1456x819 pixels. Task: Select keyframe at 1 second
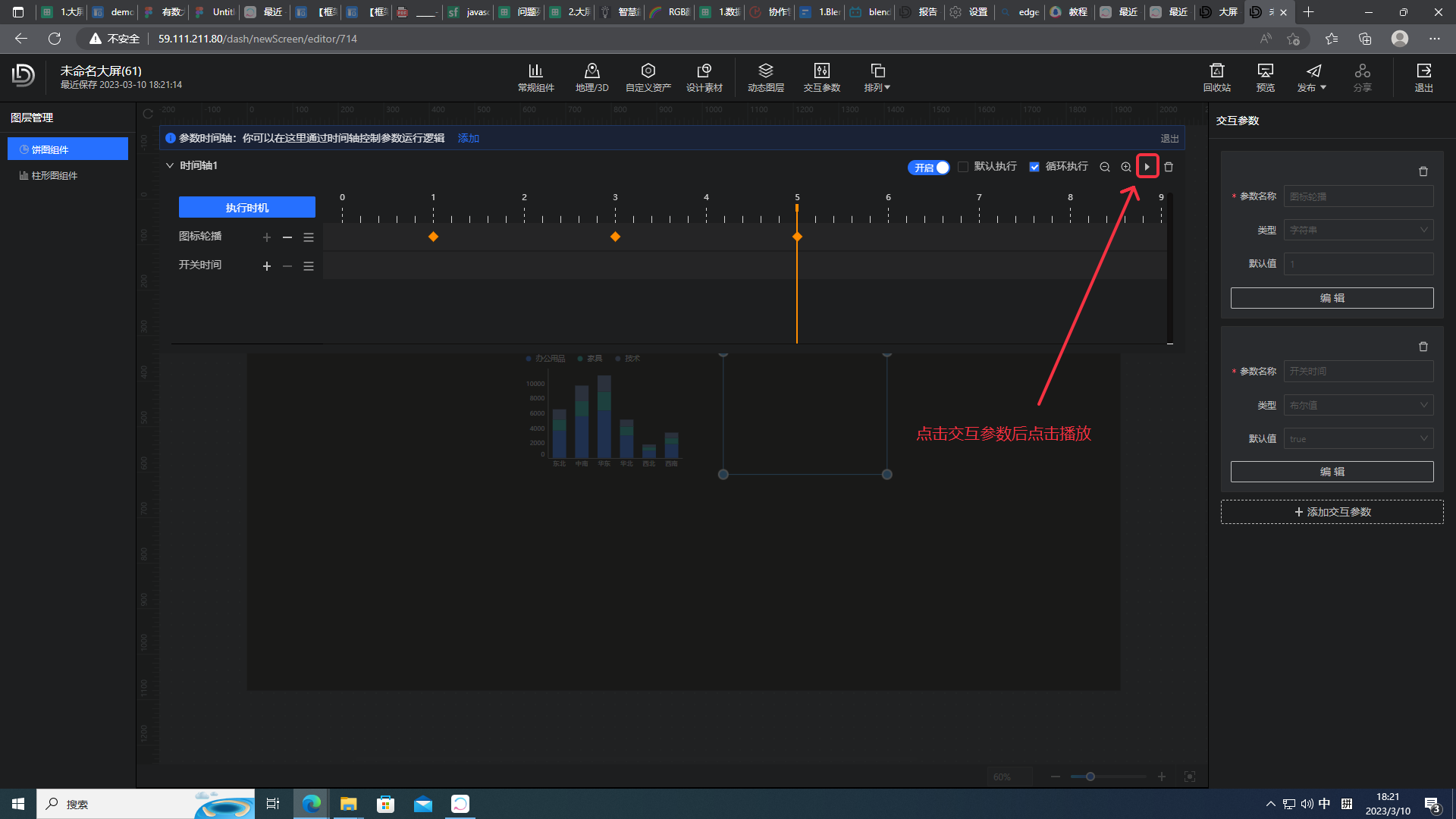(433, 237)
